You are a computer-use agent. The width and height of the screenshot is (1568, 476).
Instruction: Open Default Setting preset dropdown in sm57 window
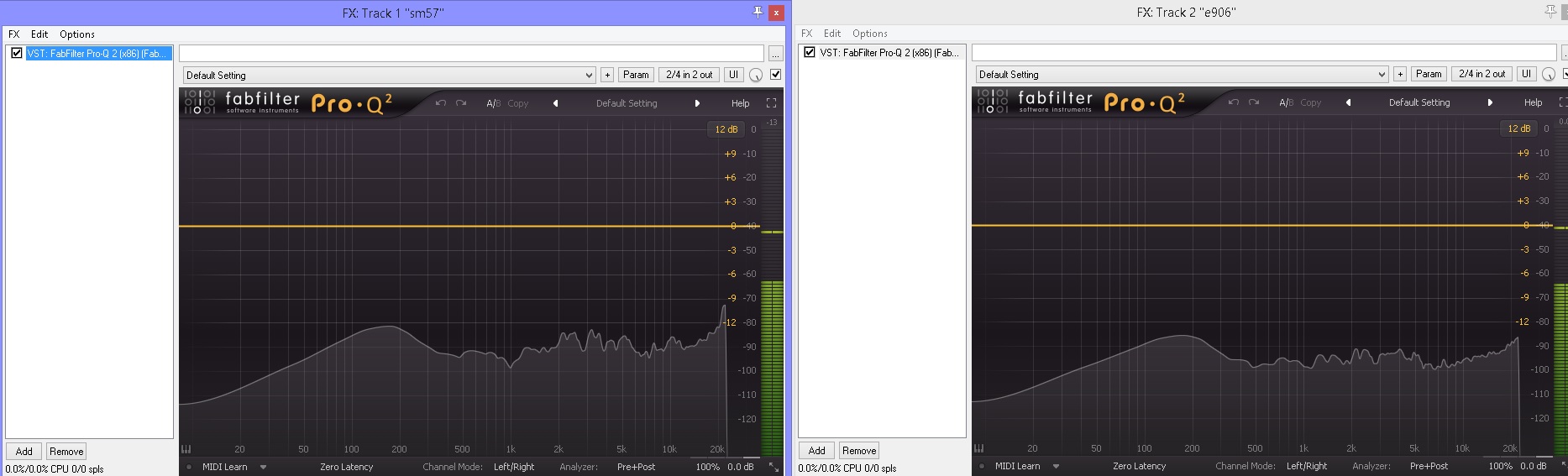pos(390,75)
